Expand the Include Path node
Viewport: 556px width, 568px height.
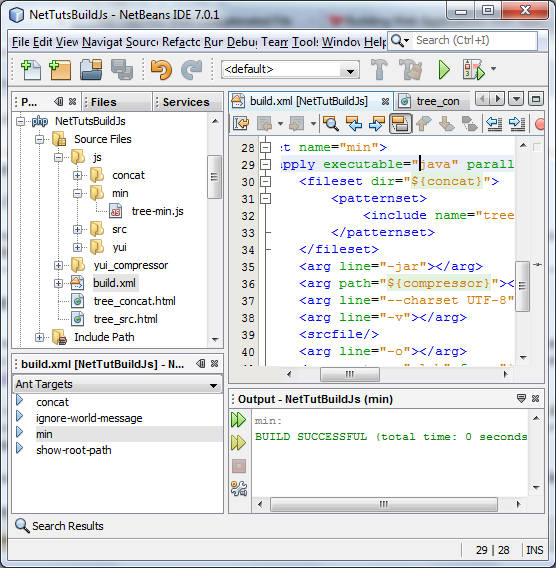tap(39, 337)
